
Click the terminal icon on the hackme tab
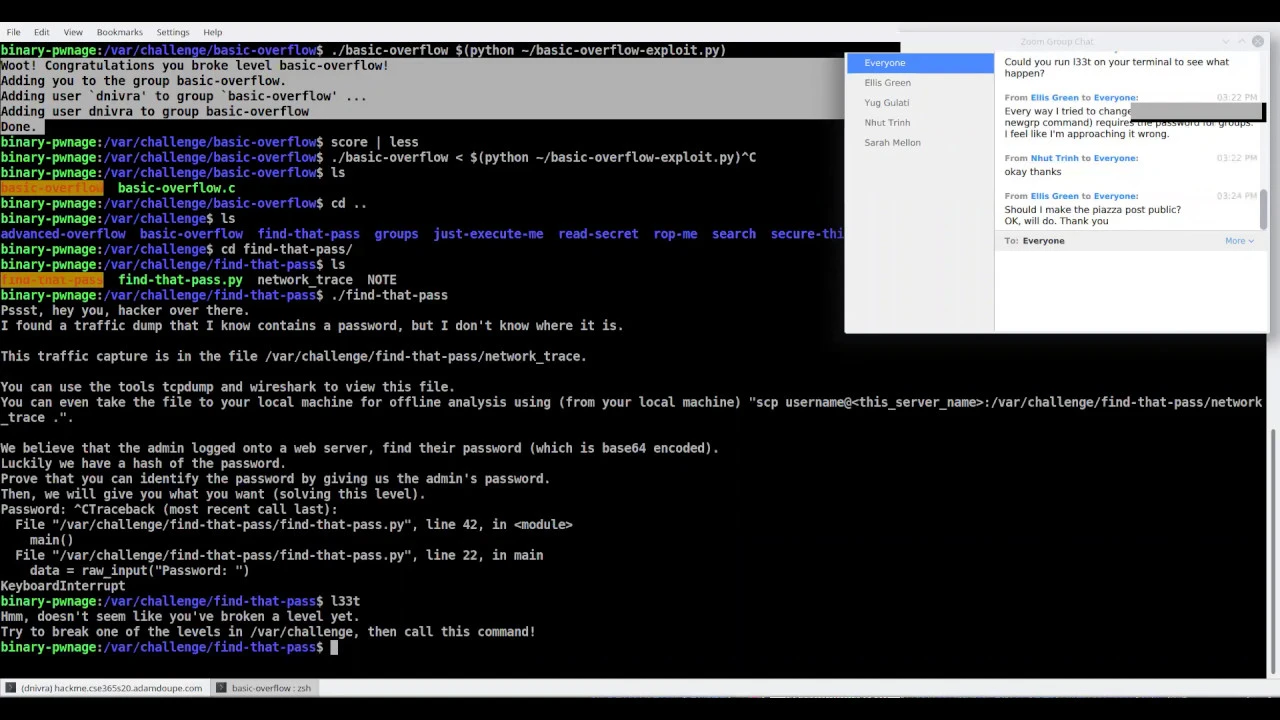(x=11, y=688)
